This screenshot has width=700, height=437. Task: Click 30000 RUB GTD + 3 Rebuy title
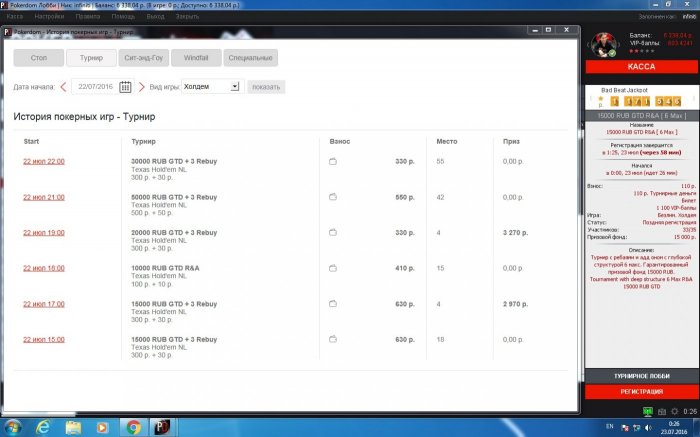(174, 162)
